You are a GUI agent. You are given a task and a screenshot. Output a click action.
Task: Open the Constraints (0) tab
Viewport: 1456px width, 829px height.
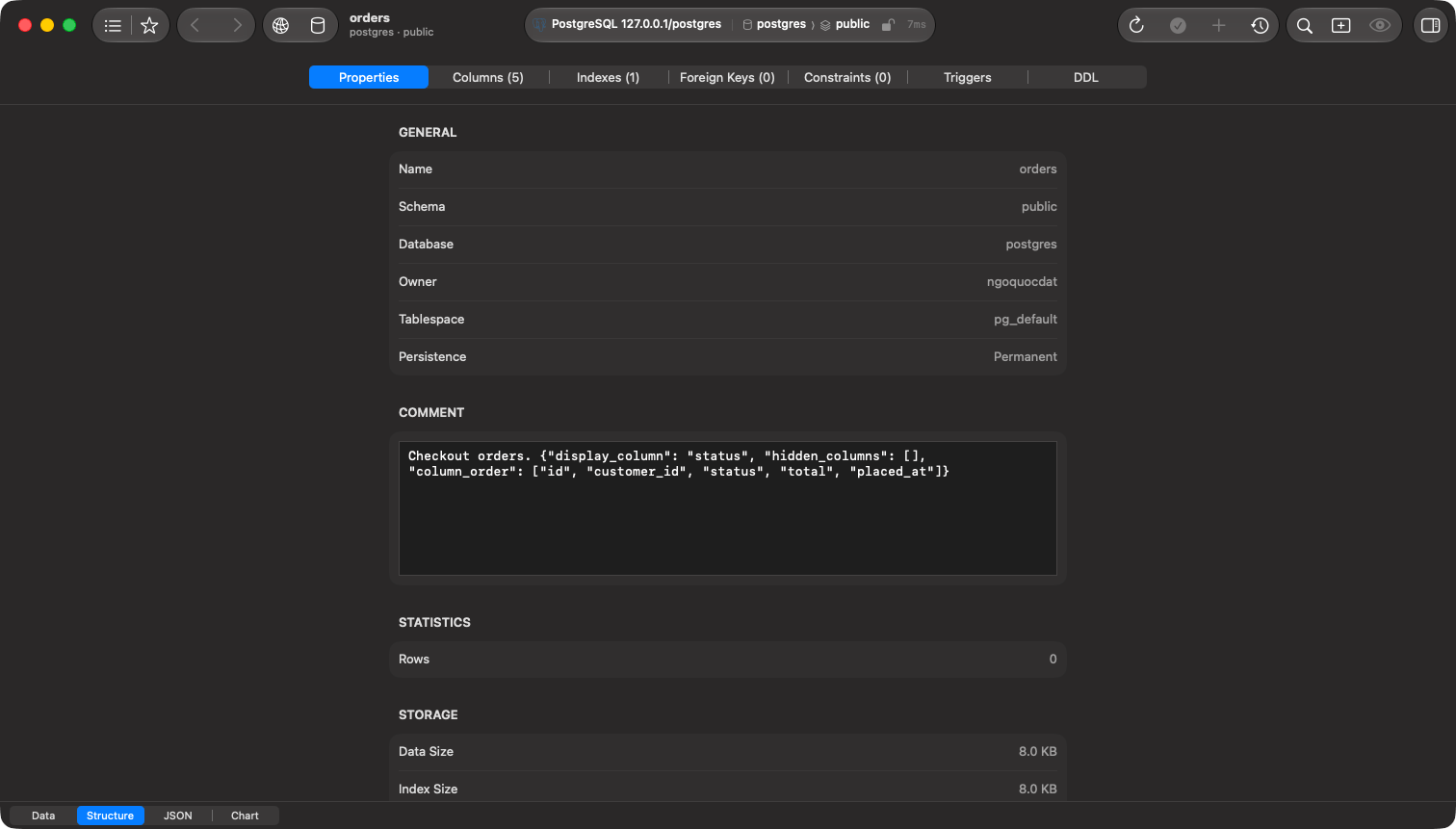[847, 77]
